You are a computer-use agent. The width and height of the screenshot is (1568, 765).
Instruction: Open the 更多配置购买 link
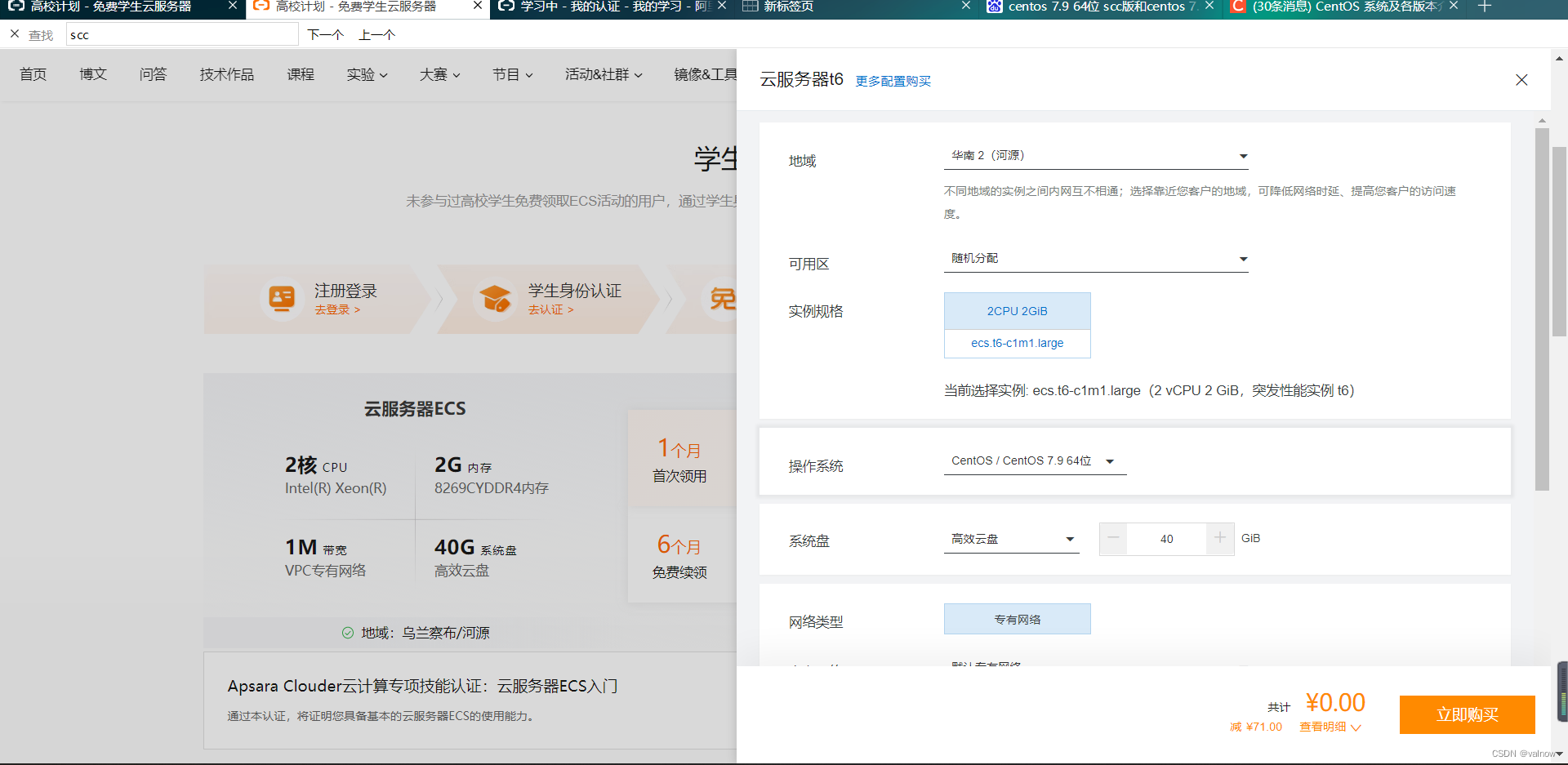pos(893,82)
